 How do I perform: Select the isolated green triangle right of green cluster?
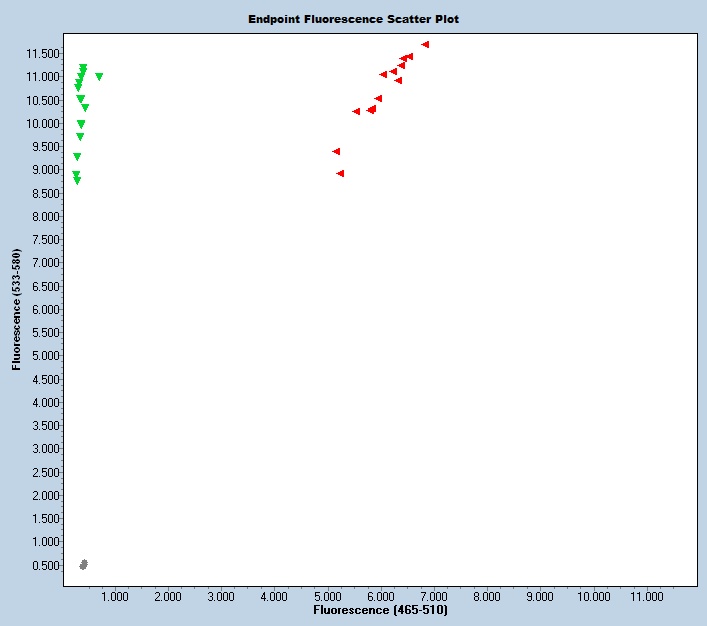pyautogui.click(x=99, y=77)
